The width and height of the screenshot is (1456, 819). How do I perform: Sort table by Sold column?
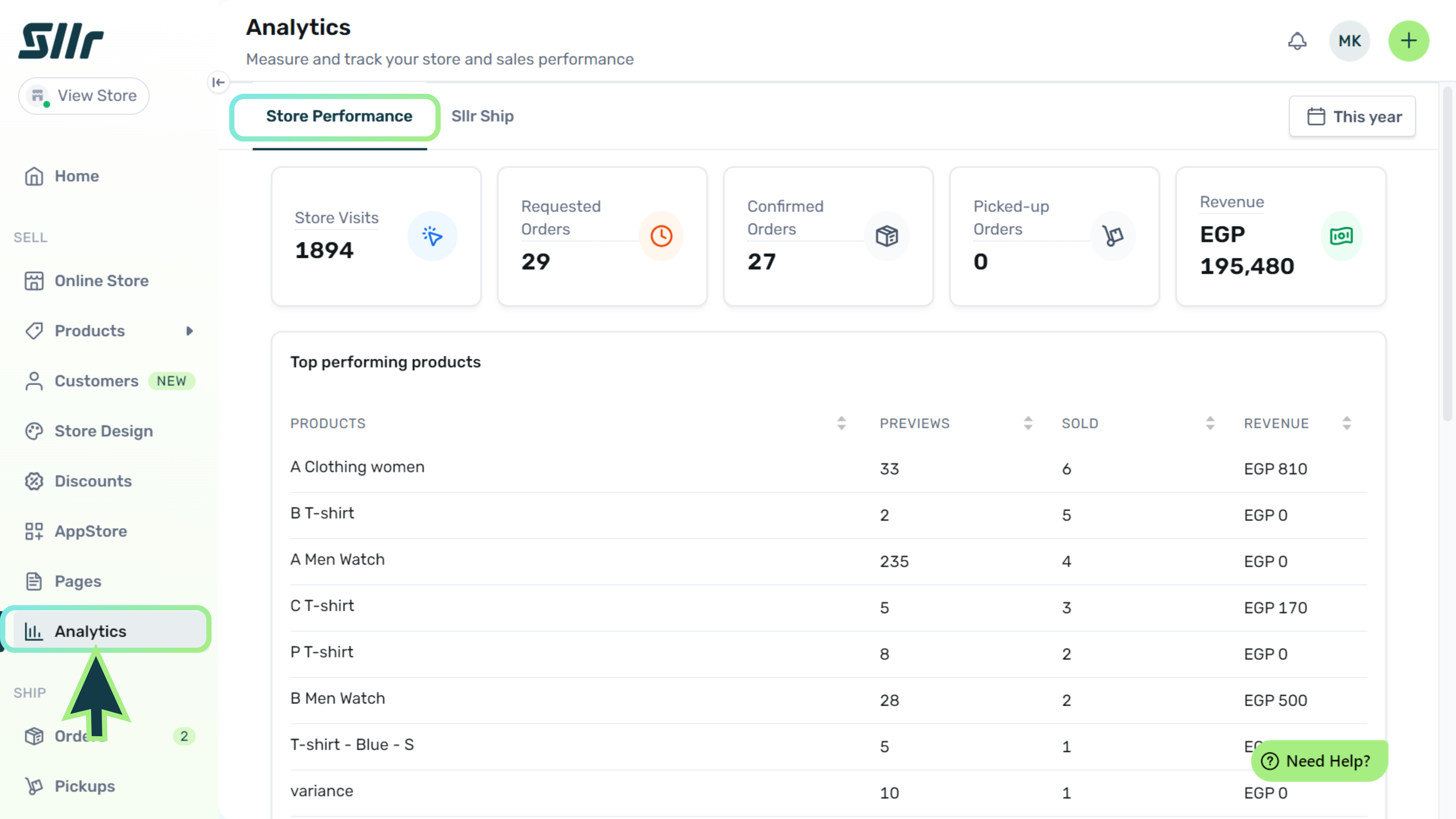point(1210,423)
